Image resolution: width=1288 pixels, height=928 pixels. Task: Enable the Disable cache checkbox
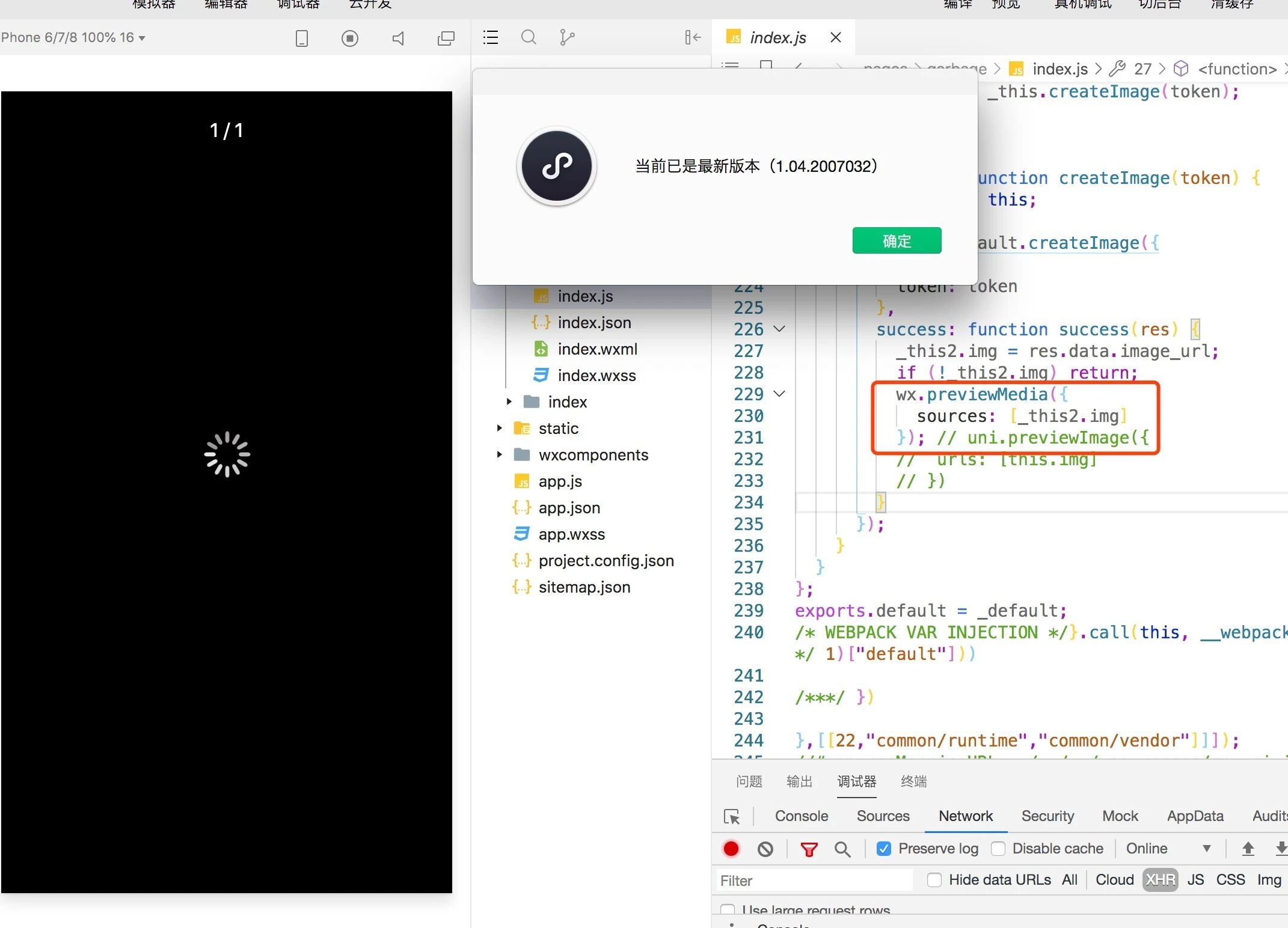[998, 849]
